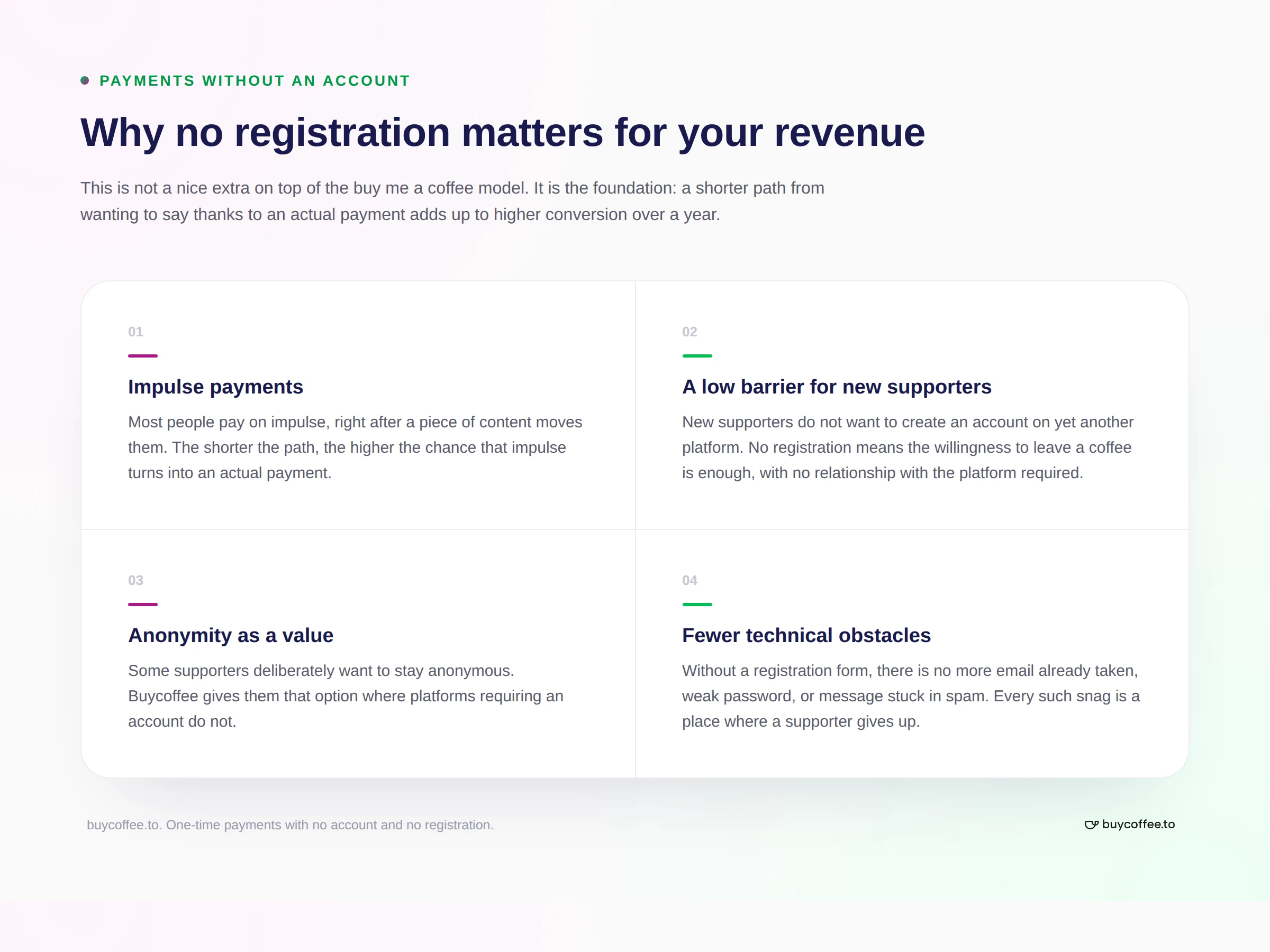Select the A low barrier for new supporters heading
This screenshot has width=1270, height=952.
pos(837,387)
